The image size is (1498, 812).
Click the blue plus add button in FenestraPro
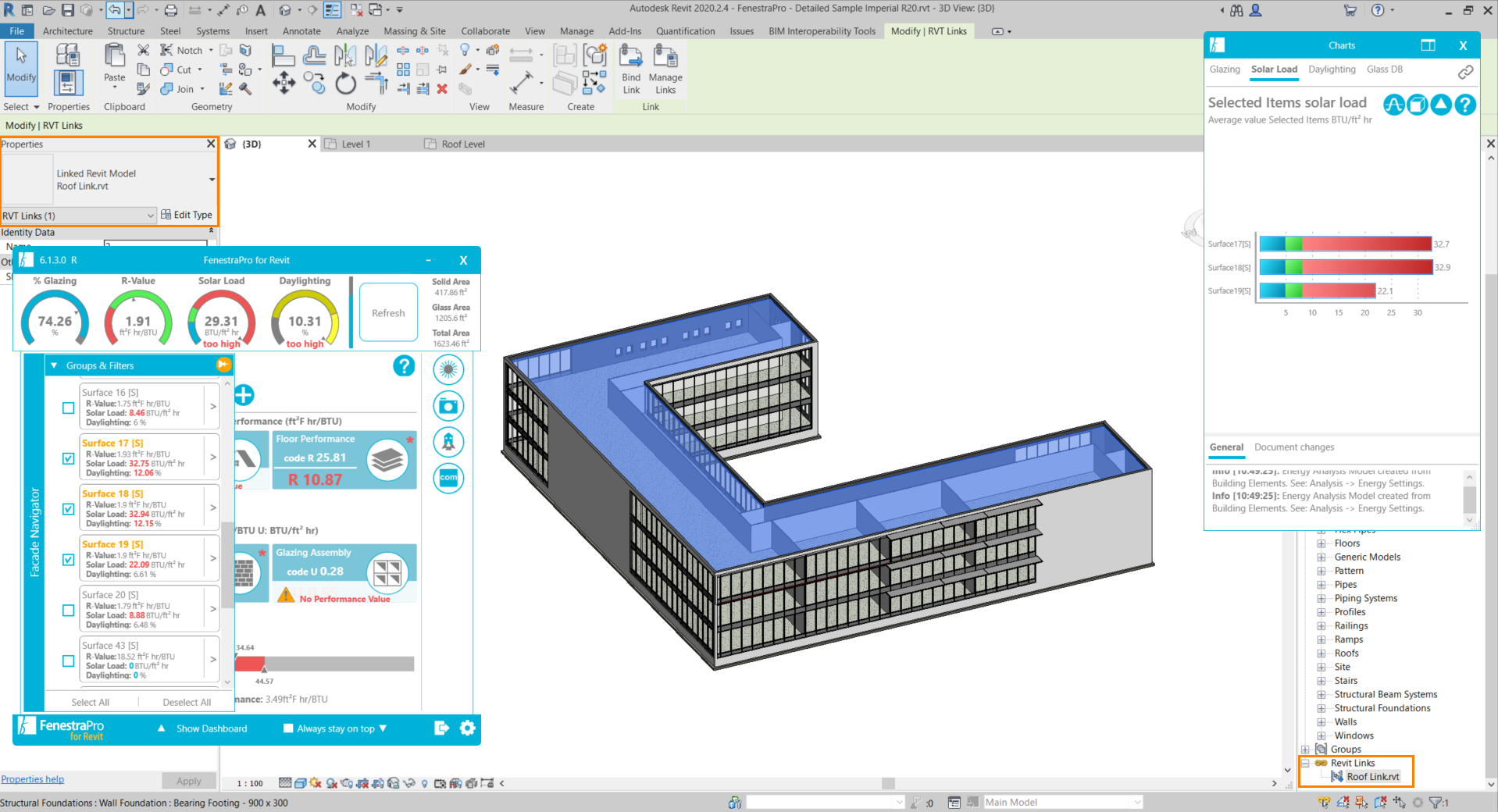[x=244, y=395]
